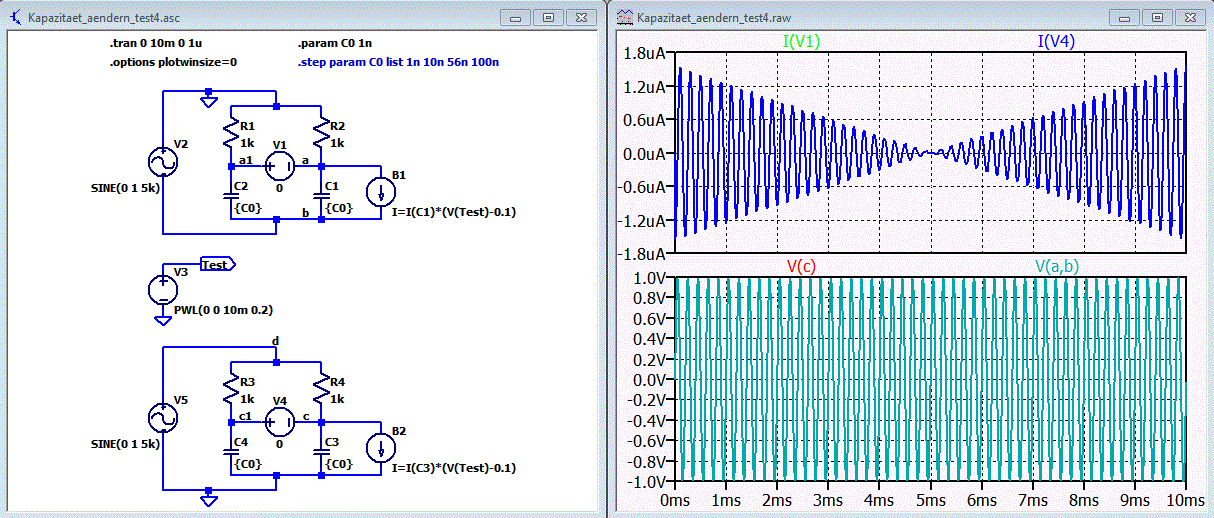1214x518 pixels.
Task: Select resistor R1 in the upper circuit
Action: (231, 131)
